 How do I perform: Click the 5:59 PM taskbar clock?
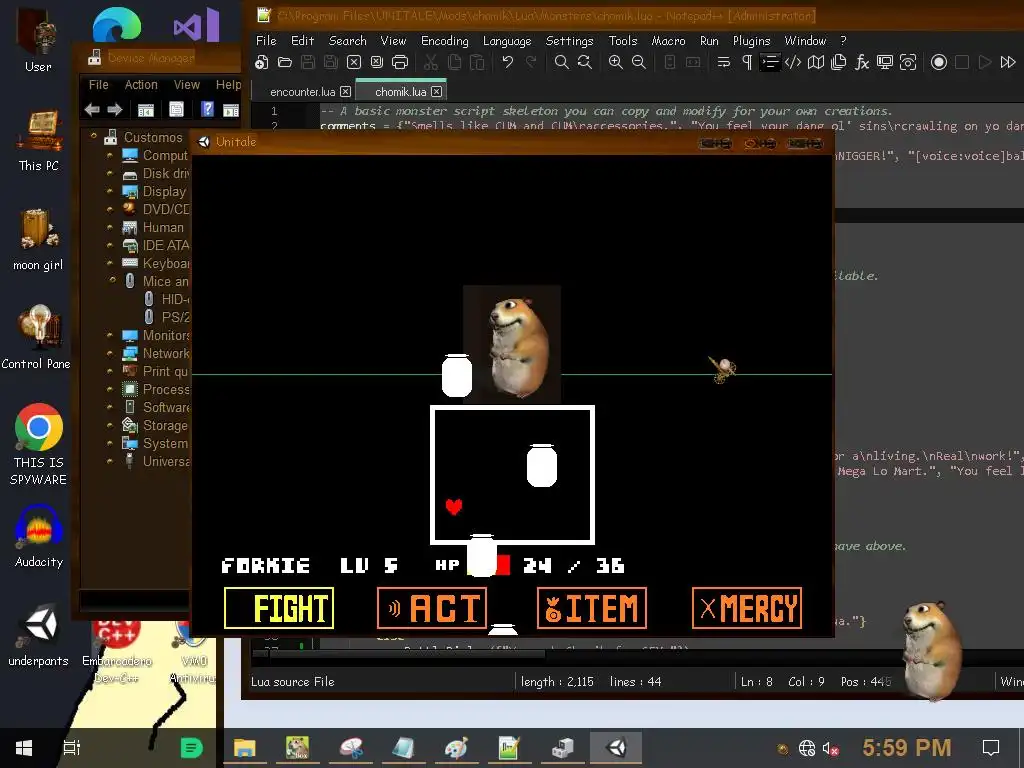[906, 747]
